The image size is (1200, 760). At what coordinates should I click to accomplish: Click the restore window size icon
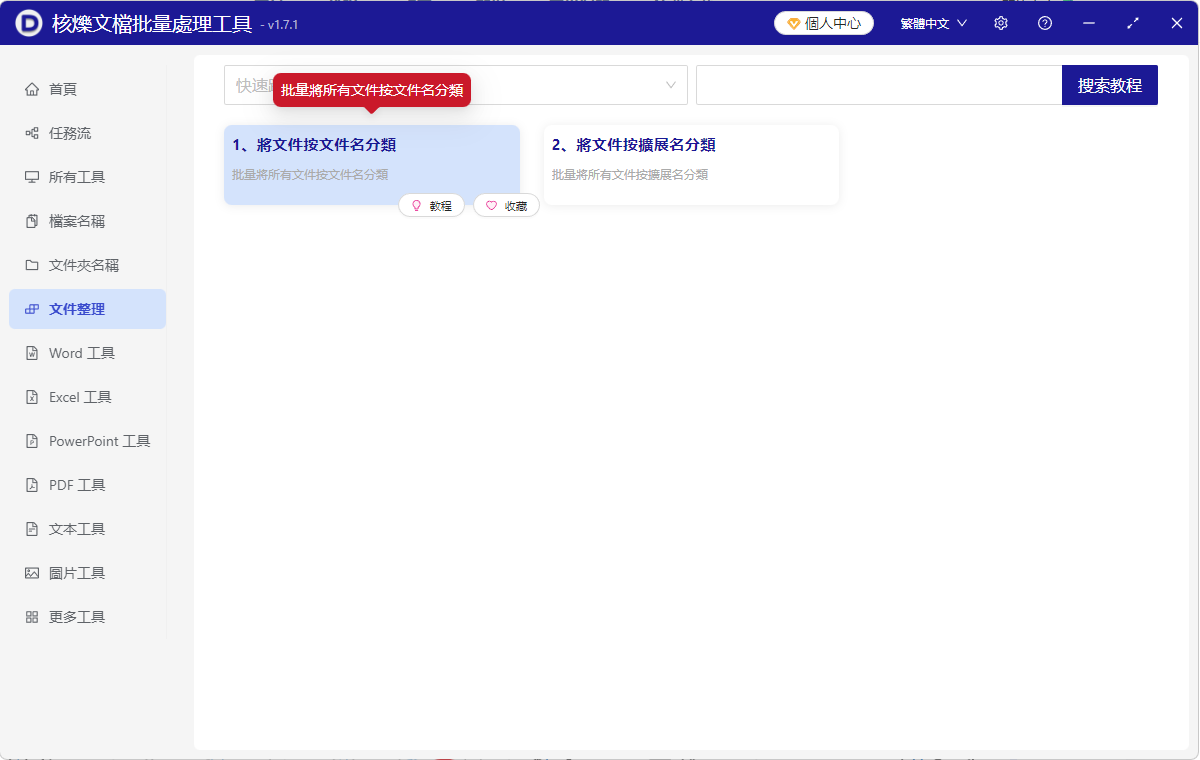(1133, 23)
